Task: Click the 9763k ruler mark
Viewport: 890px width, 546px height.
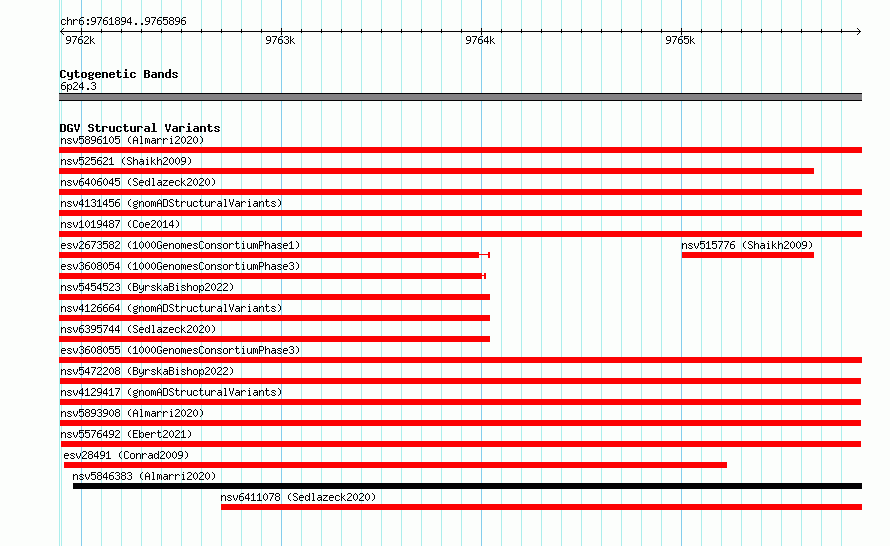Action: pos(280,40)
